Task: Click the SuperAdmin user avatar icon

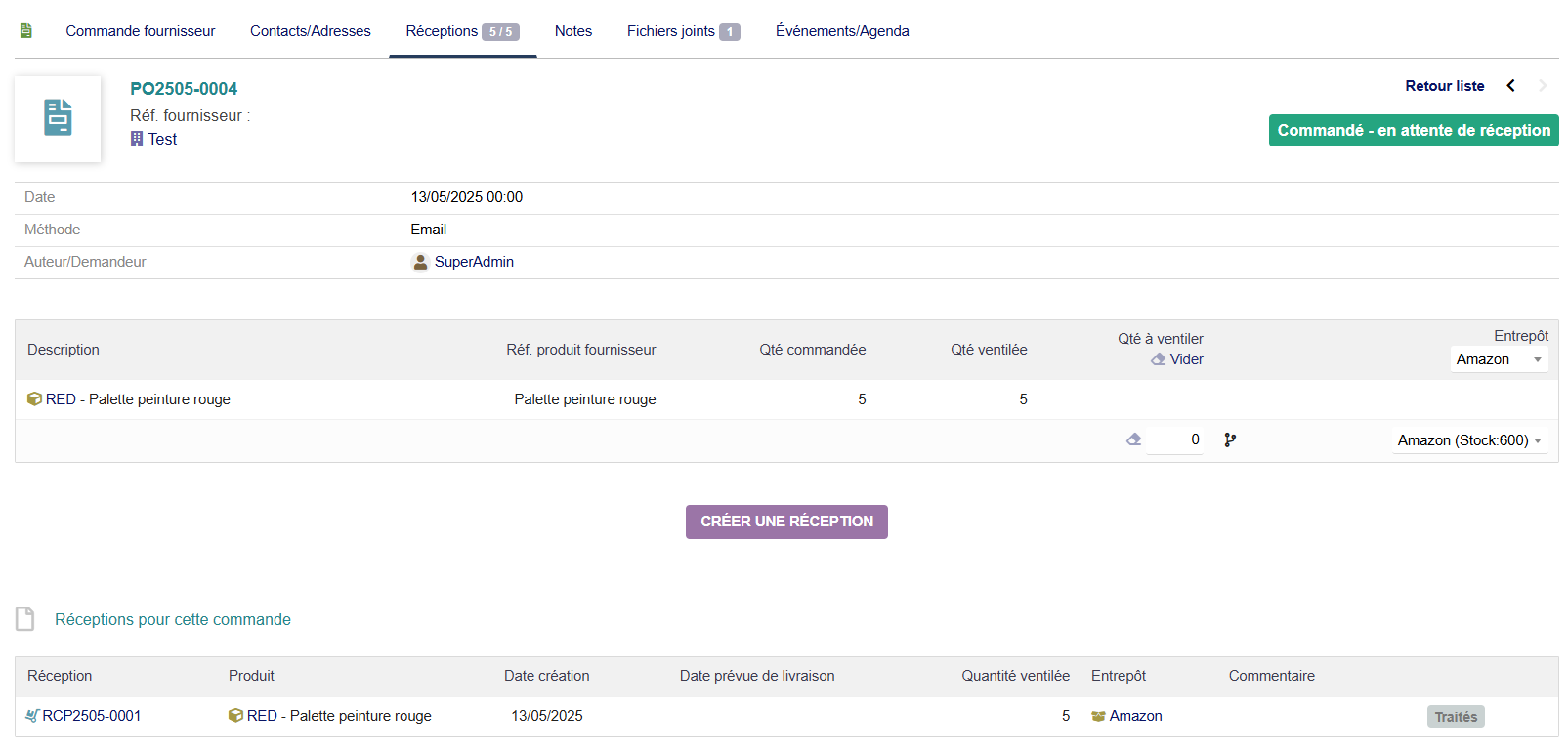Action: [x=420, y=262]
